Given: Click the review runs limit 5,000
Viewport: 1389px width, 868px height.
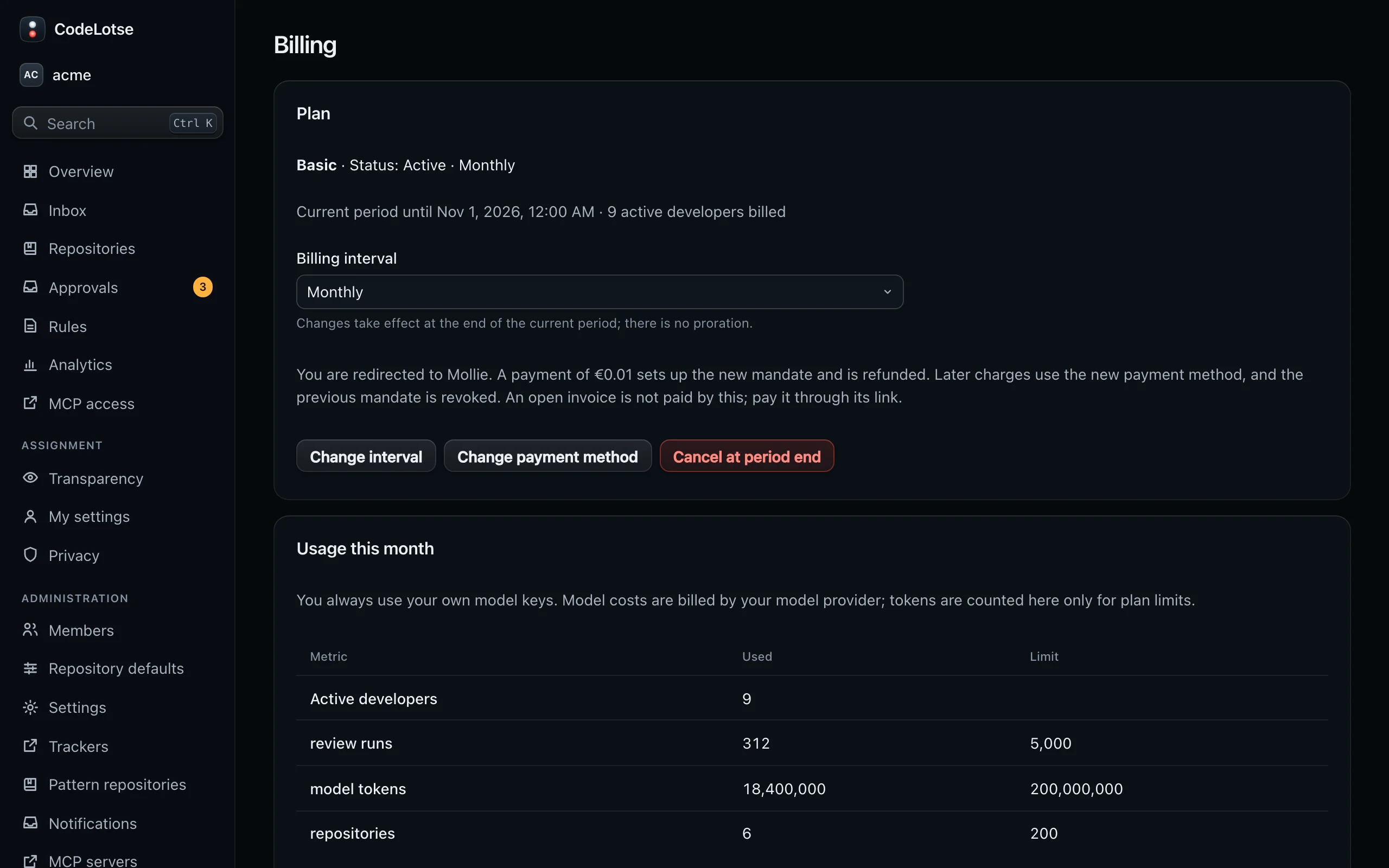Looking at the screenshot, I should coord(1050,743).
